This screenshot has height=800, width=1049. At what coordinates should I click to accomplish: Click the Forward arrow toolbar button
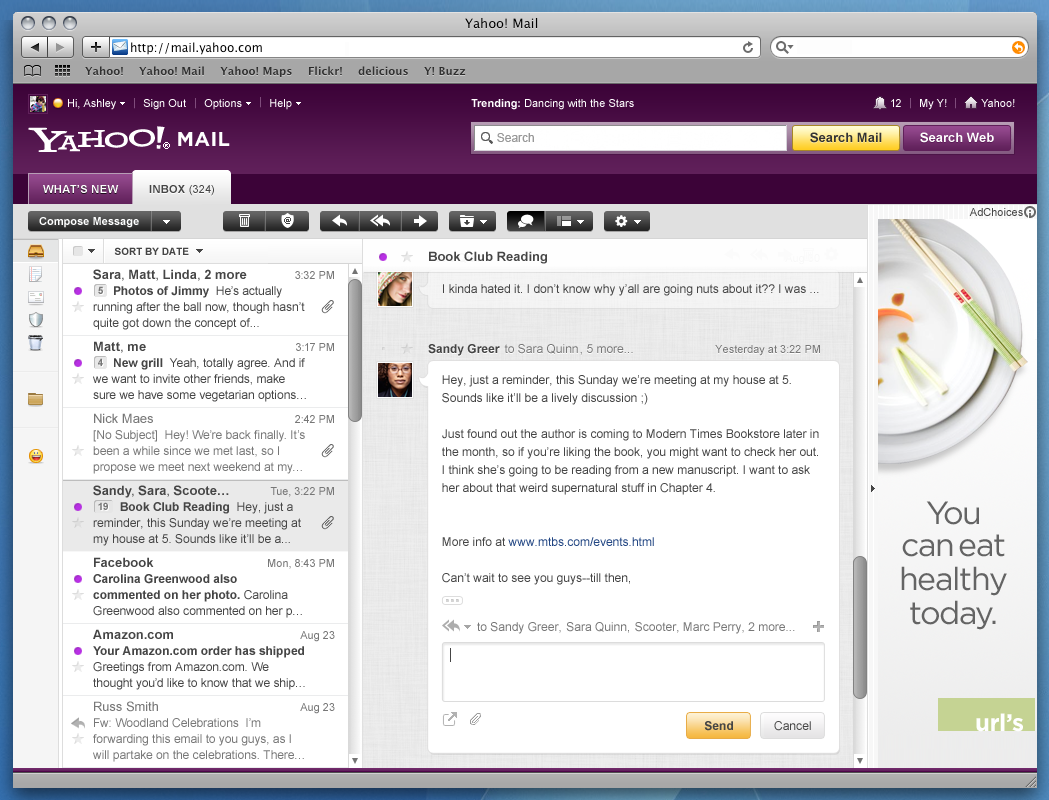coord(419,221)
